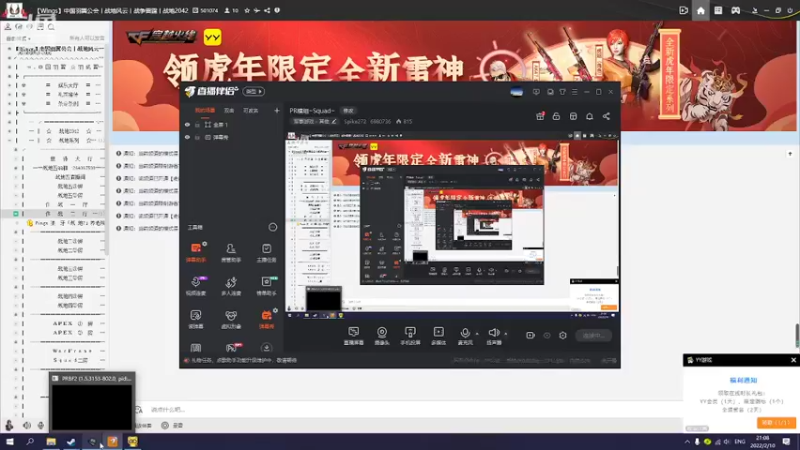800x450 pixels.
Task: Select the 全屏 1 source row
Action: pyautogui.click(x=232, y=124)
